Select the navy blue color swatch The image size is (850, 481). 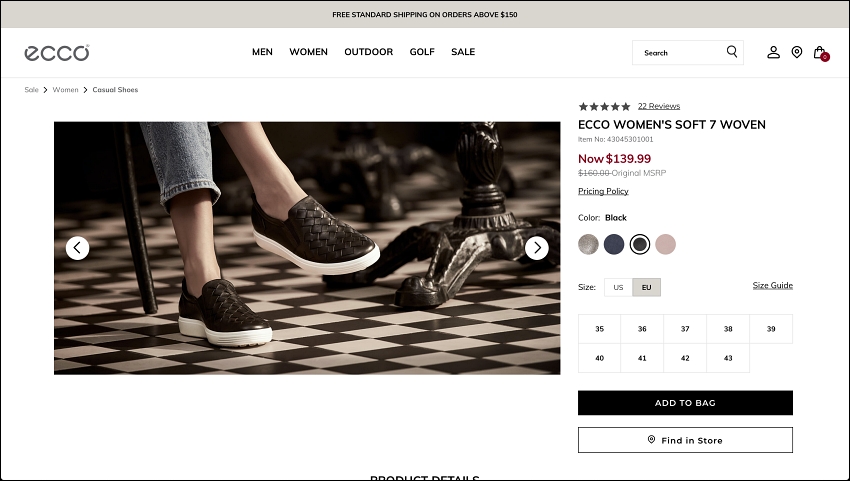point(614,245)
